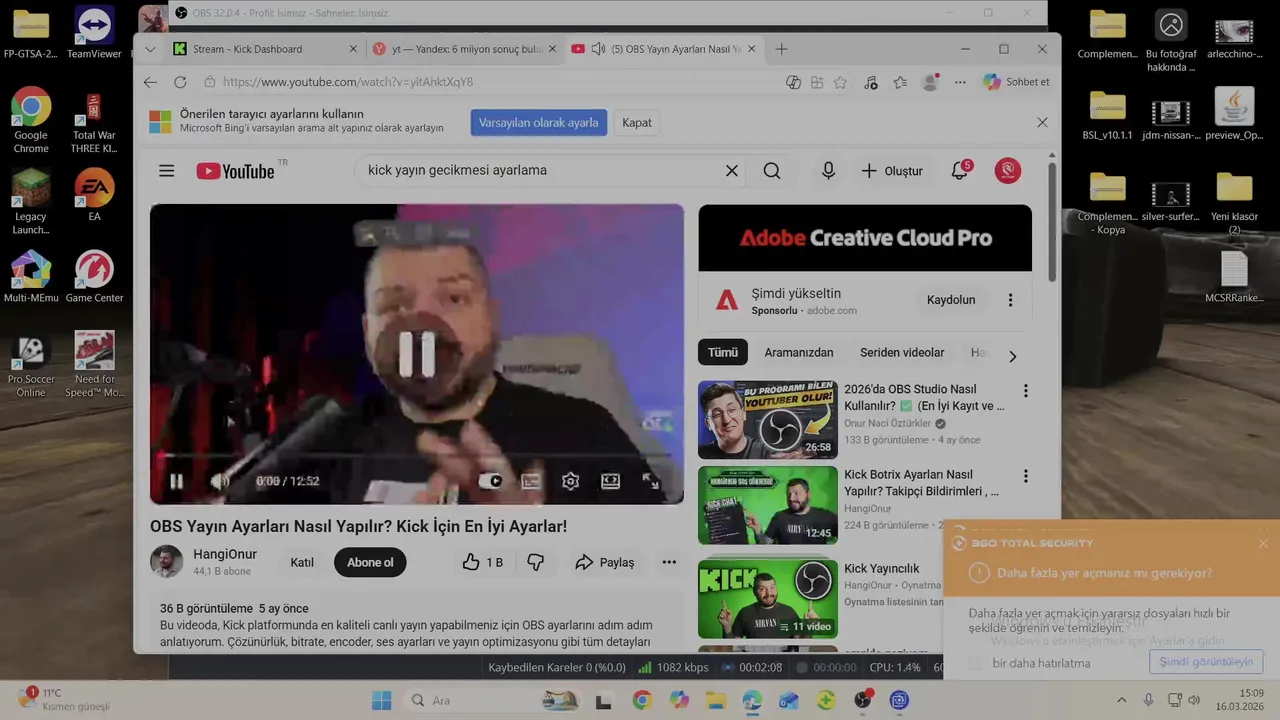Like the video with thumbs up
Image resolution: width=1280 pixels, height=720 pixels.
coord(482,563)
